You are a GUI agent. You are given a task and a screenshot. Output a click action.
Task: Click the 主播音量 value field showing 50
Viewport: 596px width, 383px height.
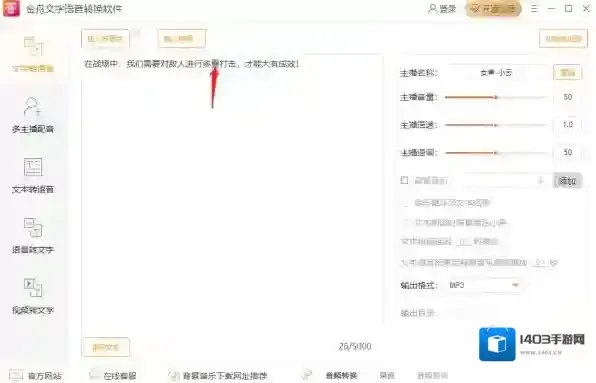click(x=567, y=97)
